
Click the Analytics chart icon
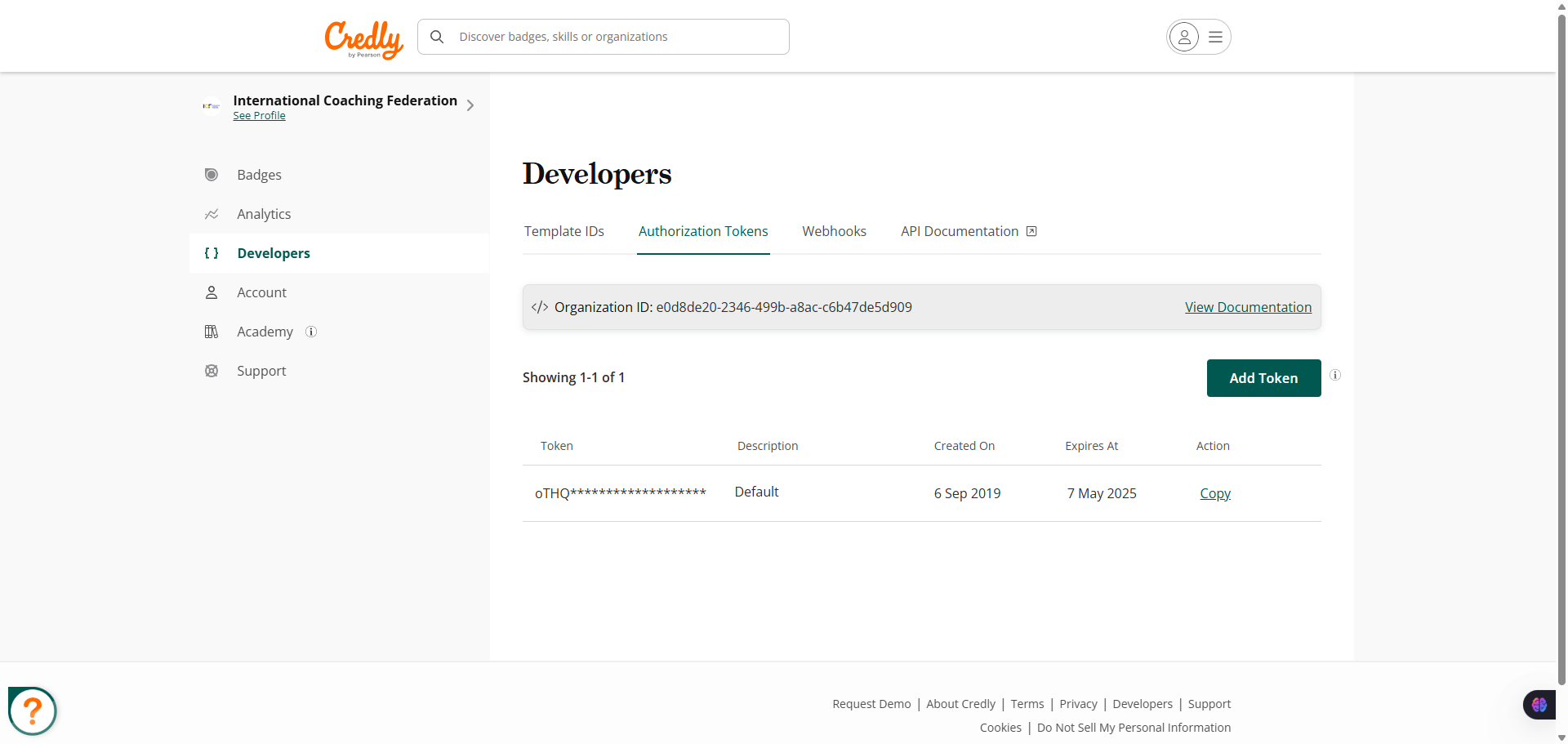tap(212, 214)
